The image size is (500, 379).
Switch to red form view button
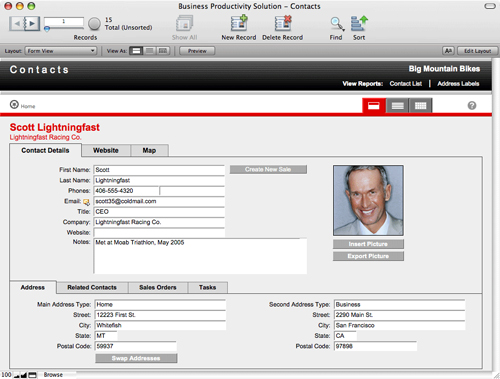click(x=374, y=106)
